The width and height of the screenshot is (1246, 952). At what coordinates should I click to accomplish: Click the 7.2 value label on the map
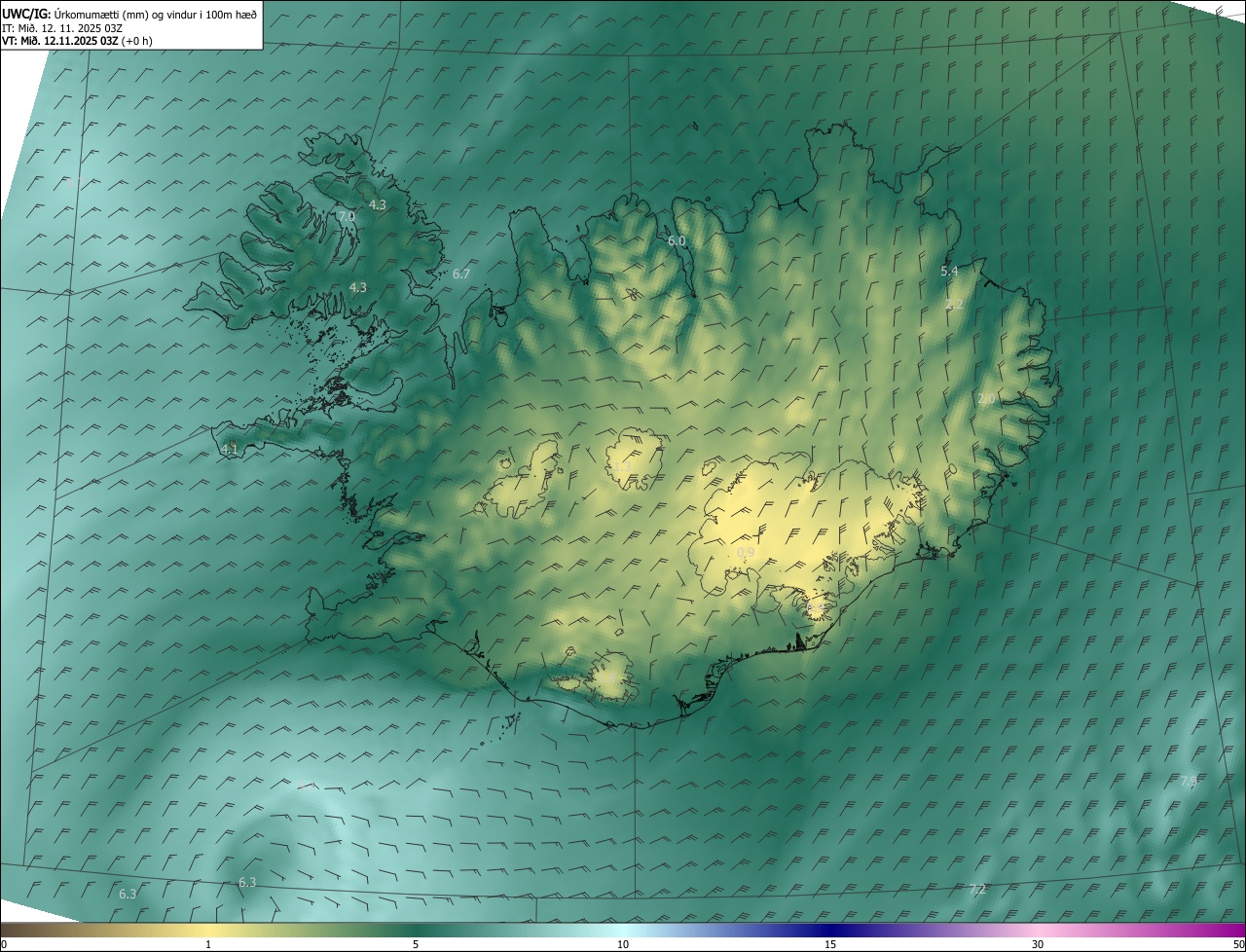click(978, 890)
